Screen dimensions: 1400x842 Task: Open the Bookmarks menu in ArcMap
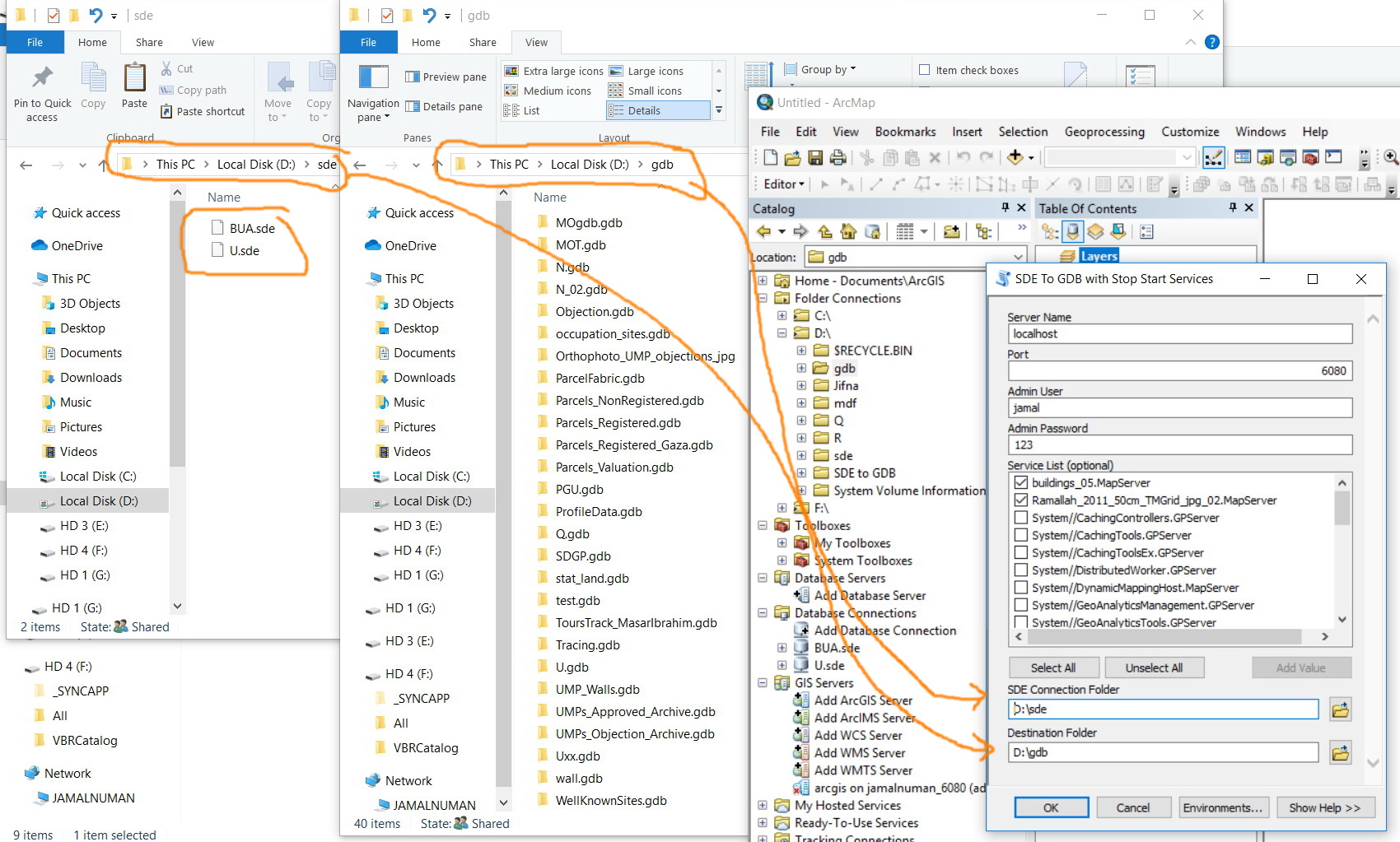(x=905, y=132)
